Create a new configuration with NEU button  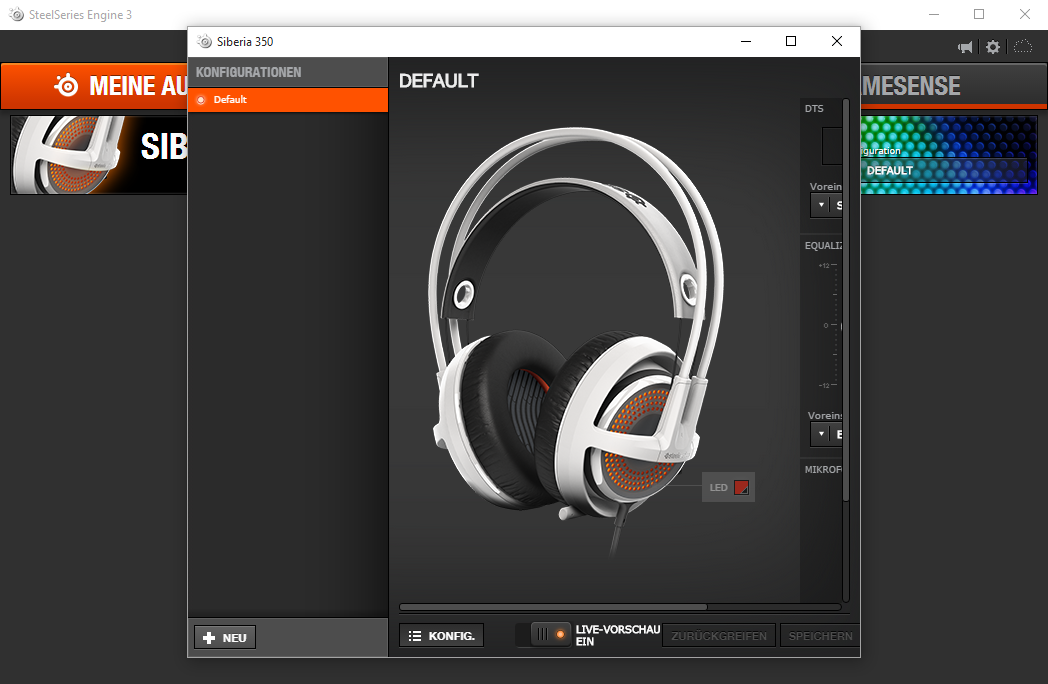pos(225,637)
